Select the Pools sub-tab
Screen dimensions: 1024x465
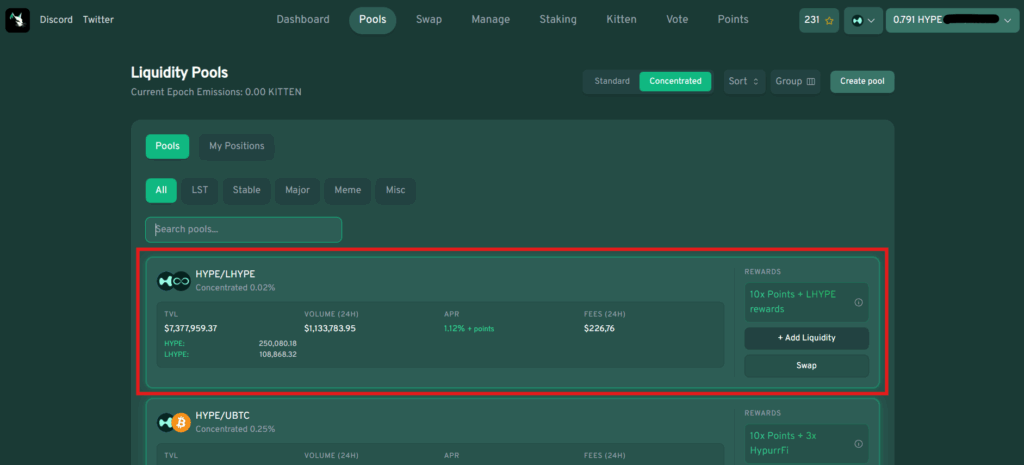pyautogui.click(x=167, y=146)
